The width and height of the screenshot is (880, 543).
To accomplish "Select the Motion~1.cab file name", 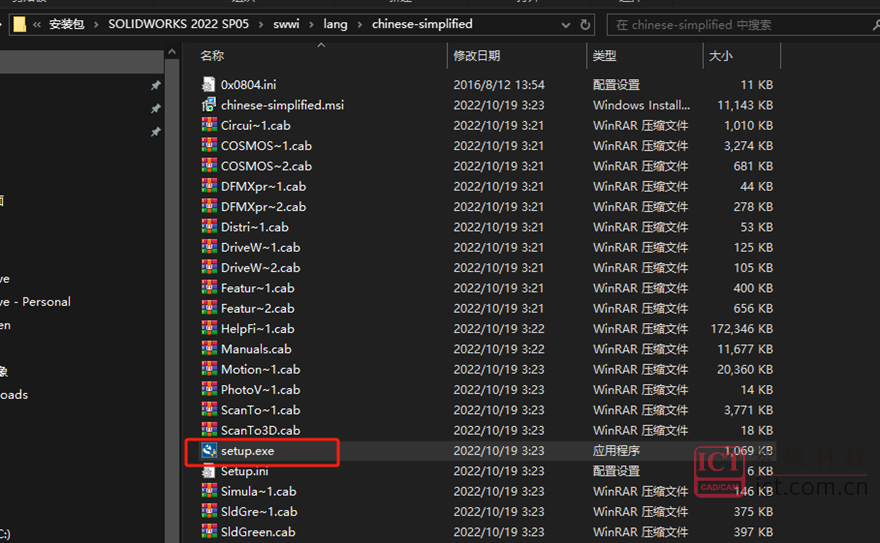I will pos(260,369).
